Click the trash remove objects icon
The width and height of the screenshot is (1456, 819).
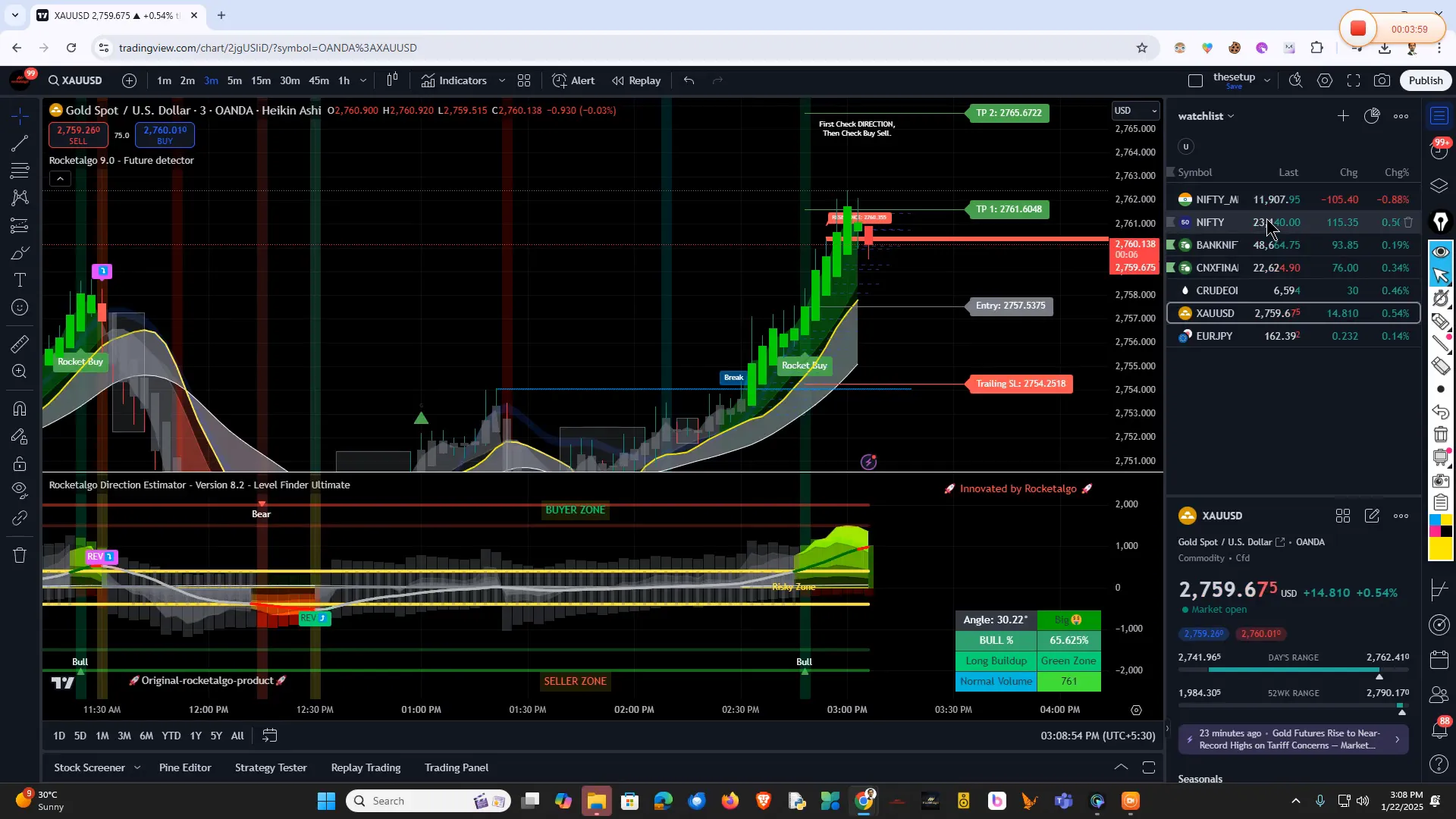(x=20, y=556)
